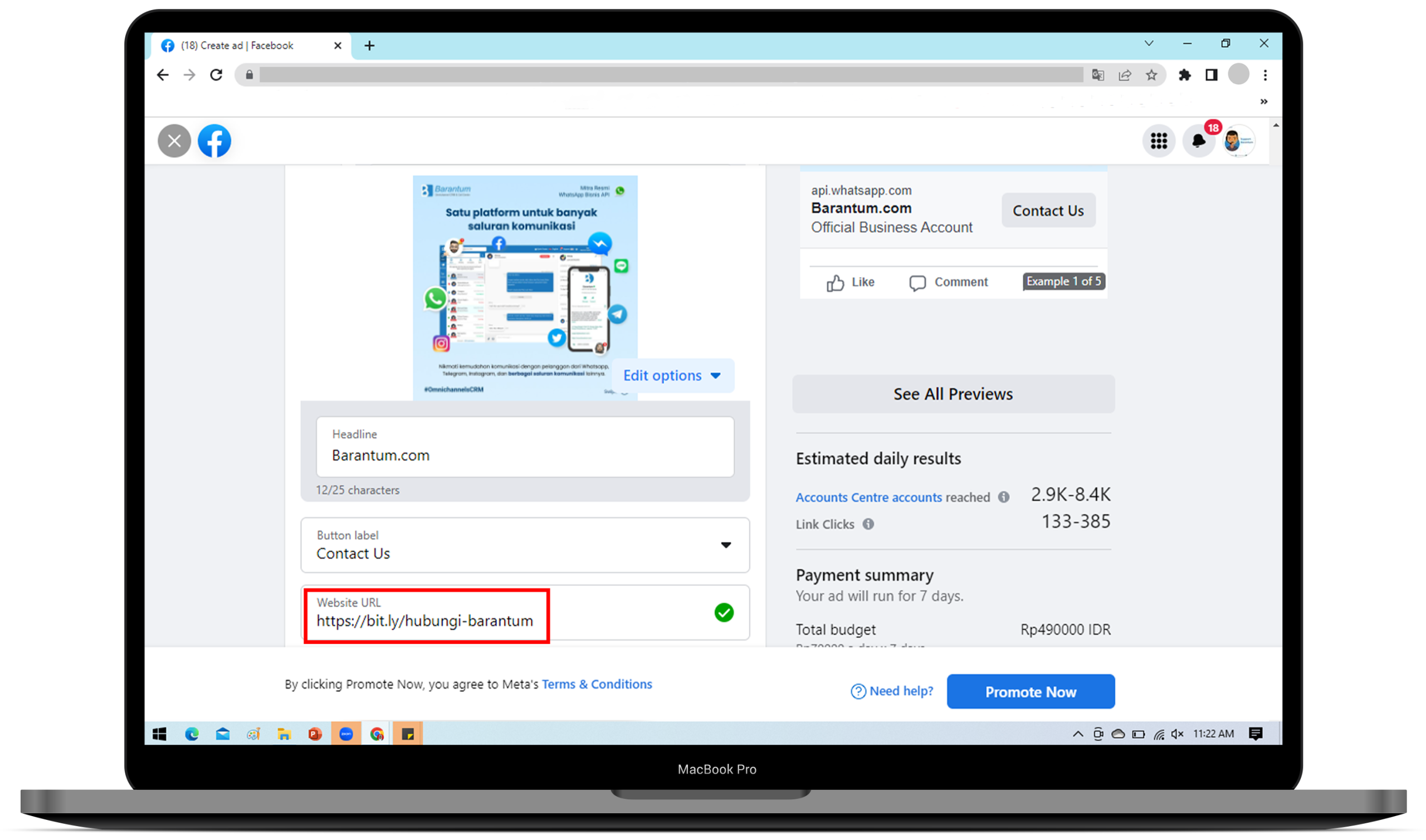The width and height of the screenshot is (1426, 840).
Task: Click the api.whatsapp.com text in preview
Action: tap(861, 190)
